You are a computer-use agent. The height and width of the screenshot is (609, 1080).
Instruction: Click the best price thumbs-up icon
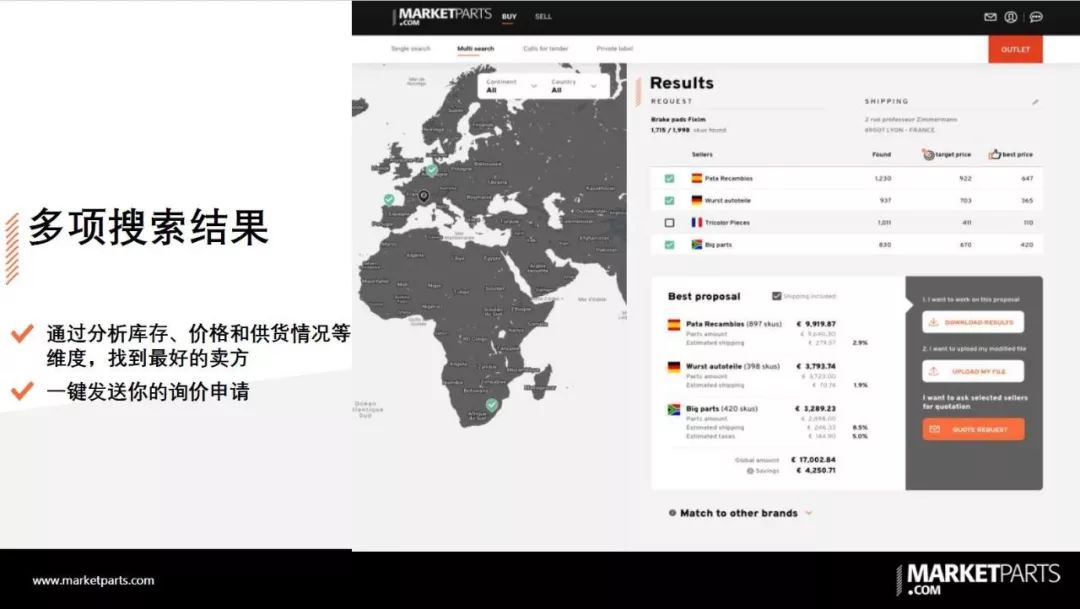click(x=995, y=154)
